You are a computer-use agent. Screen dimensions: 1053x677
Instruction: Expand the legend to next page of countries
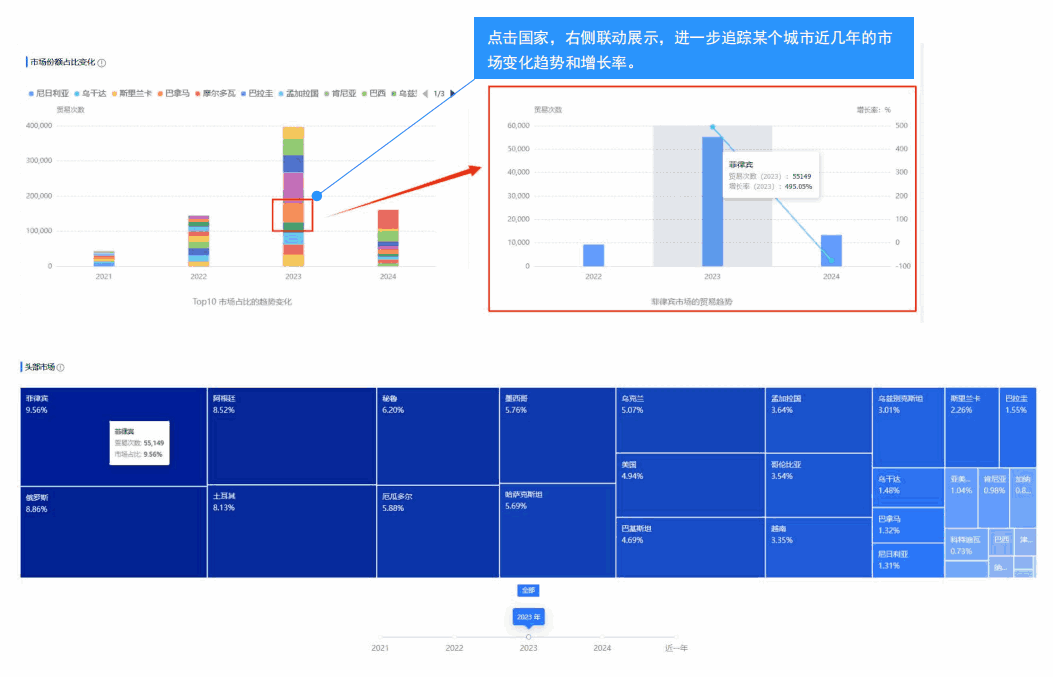(x=451, y=92)
